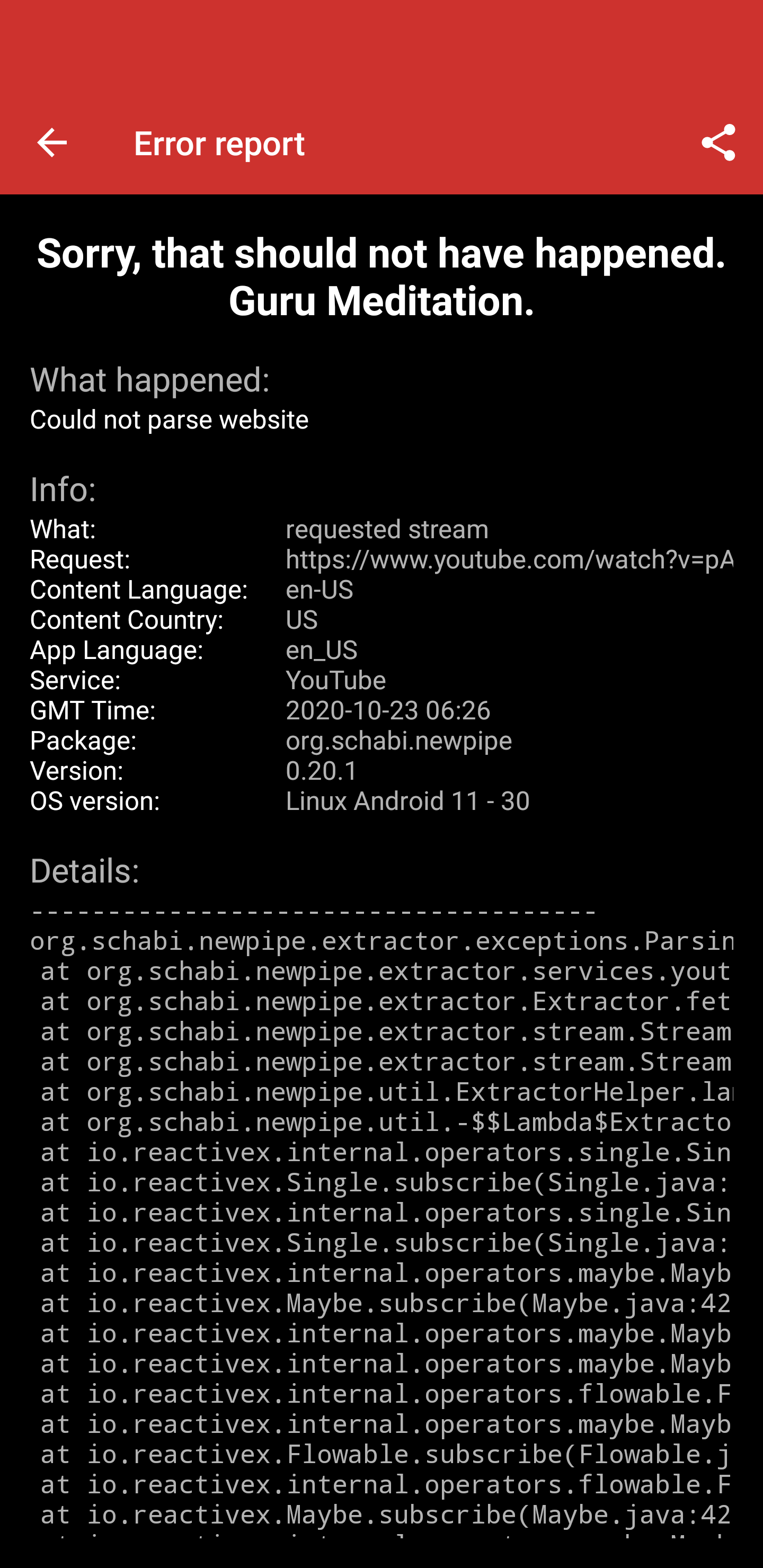The width and height of the screenshot is (763, 1568).
Task: Select the ParsingException first stack trace line
Action: click(381, 940)
